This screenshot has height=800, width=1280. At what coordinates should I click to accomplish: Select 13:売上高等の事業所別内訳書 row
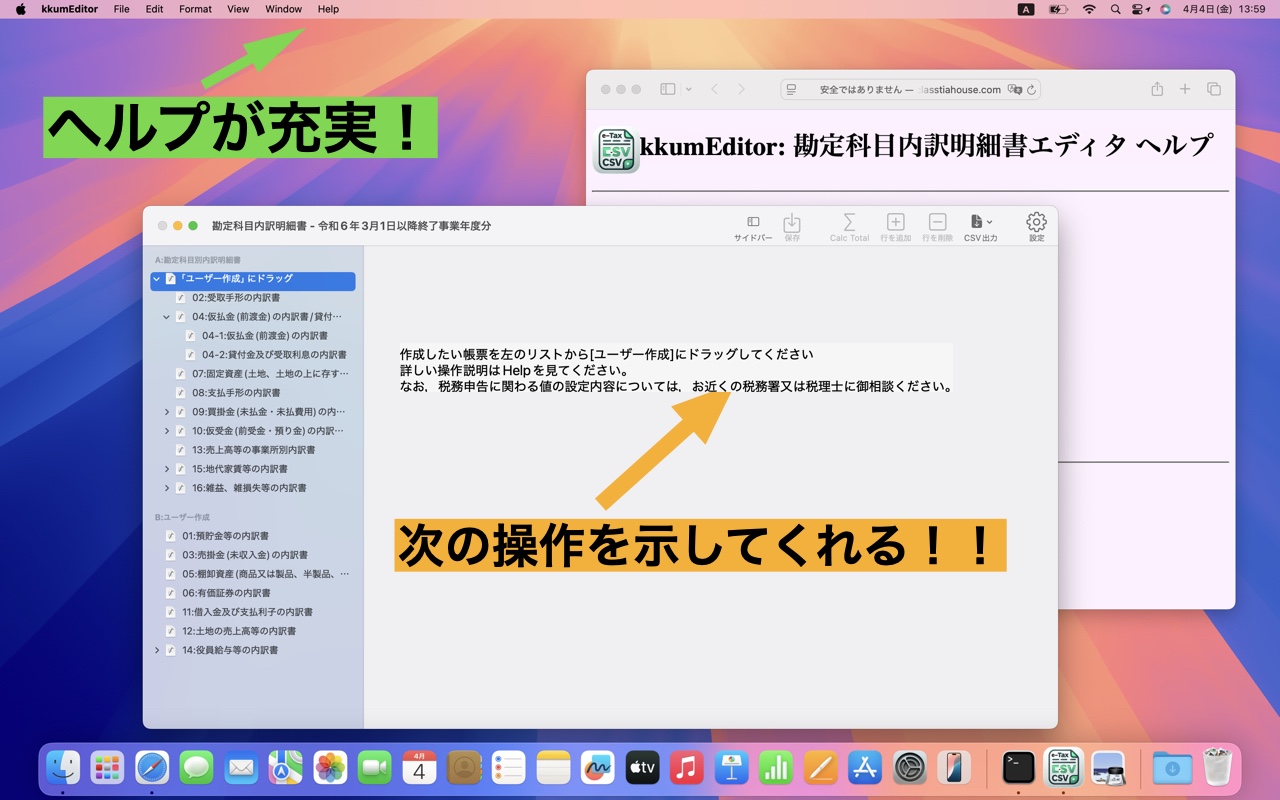pyautogui.click(x=253, y=450)
